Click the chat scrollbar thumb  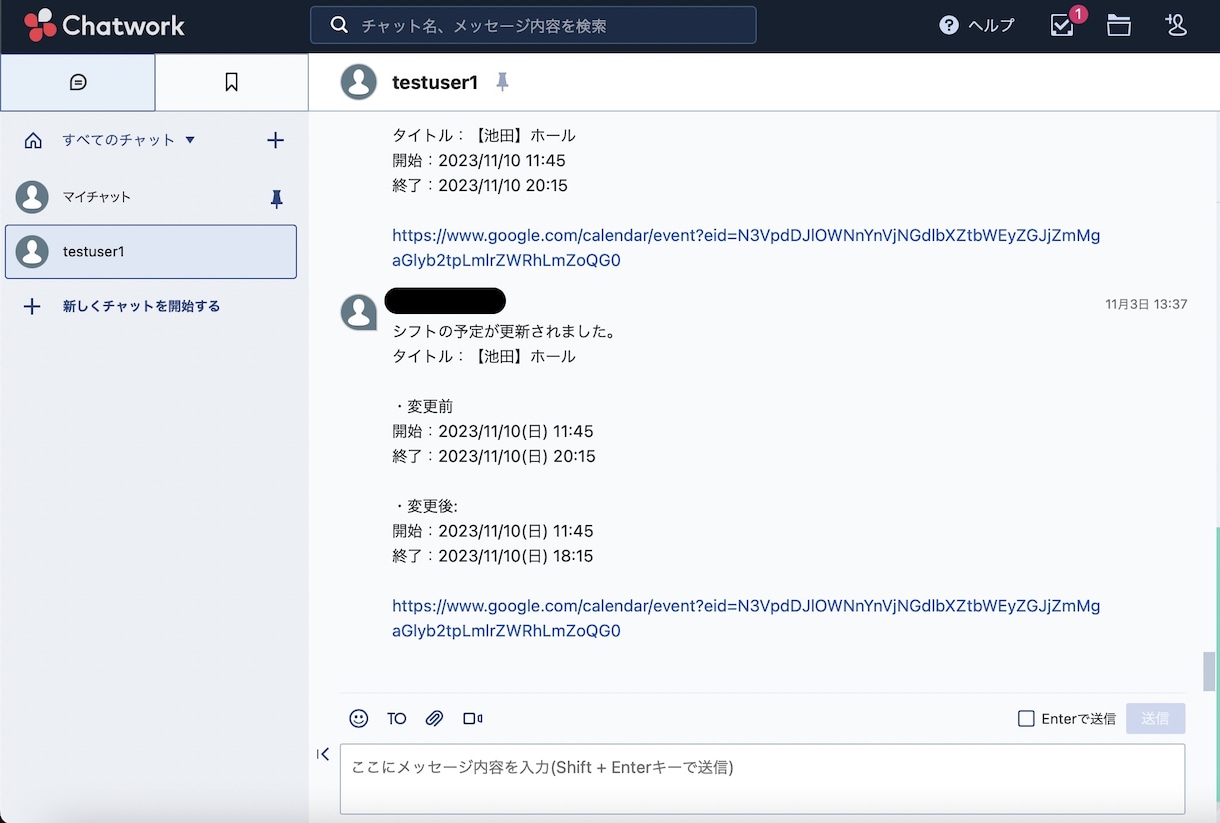1209,671
